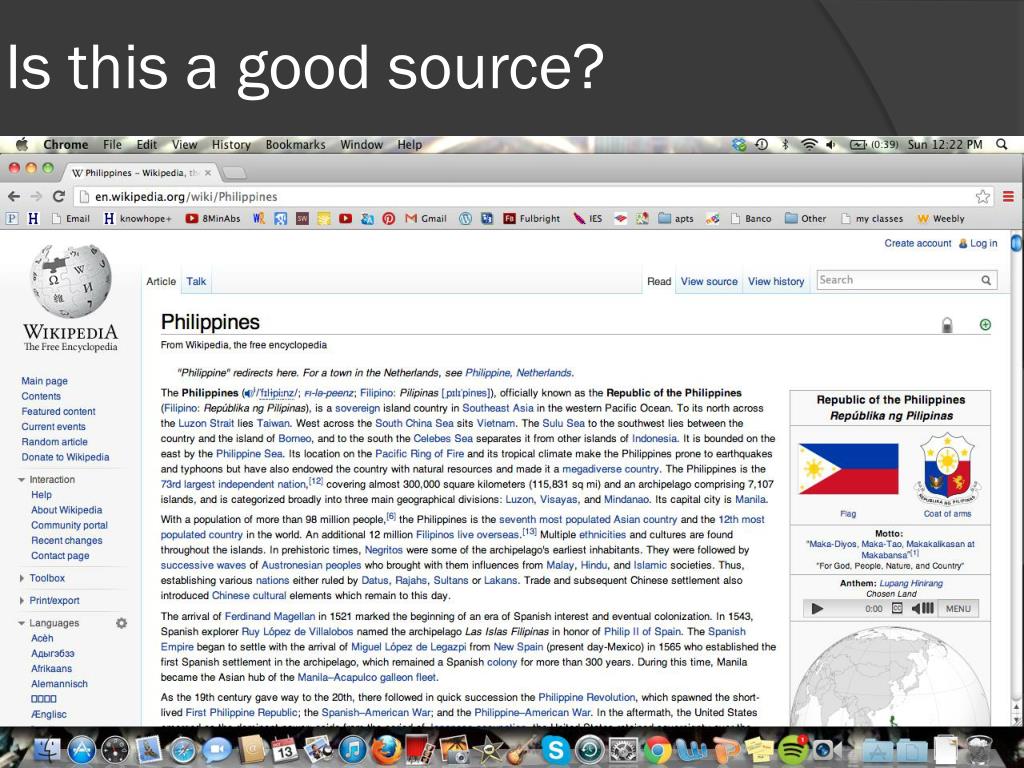Open the Random article link
Image resolution: width=1024 pixels, height=768 pixels.
click(x=54, y=441)
